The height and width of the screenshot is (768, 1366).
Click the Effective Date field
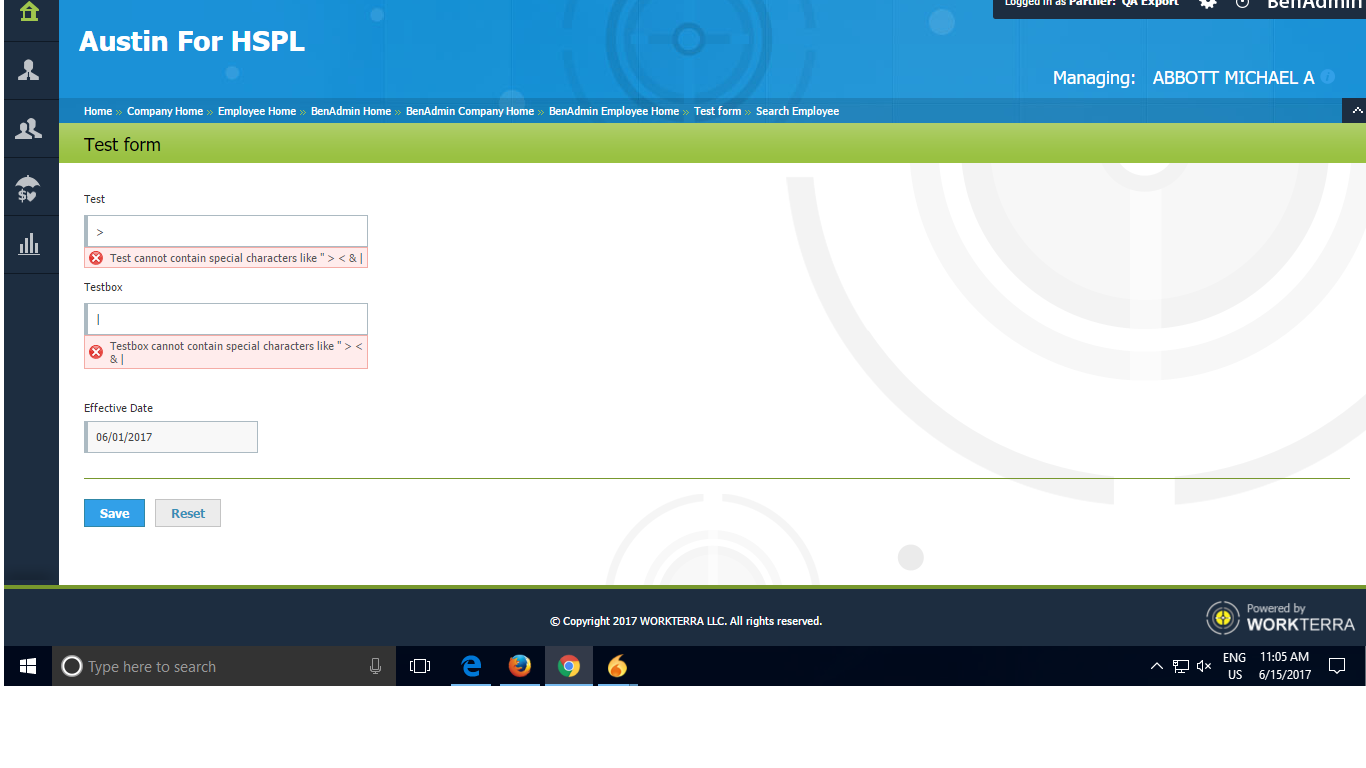171,437
